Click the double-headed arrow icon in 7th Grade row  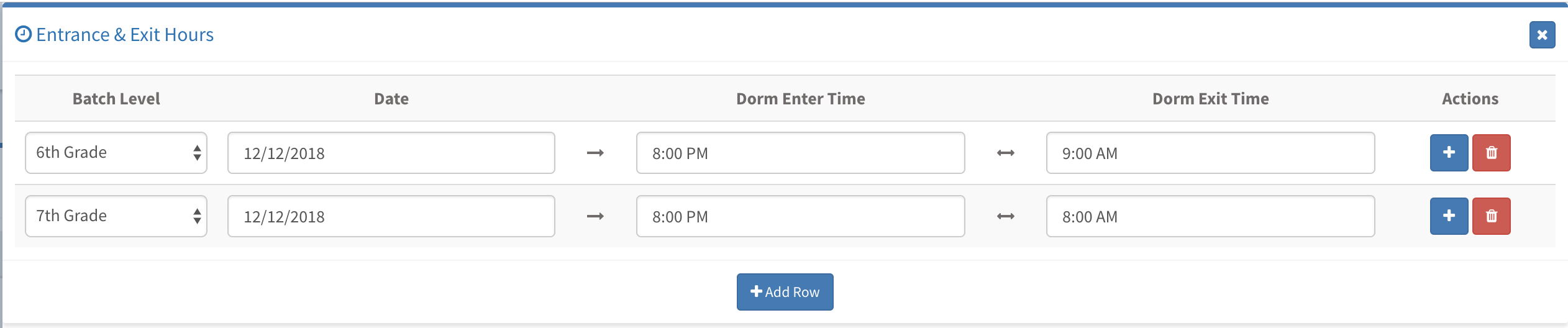pyautogui.click(x=1006, y=216)
